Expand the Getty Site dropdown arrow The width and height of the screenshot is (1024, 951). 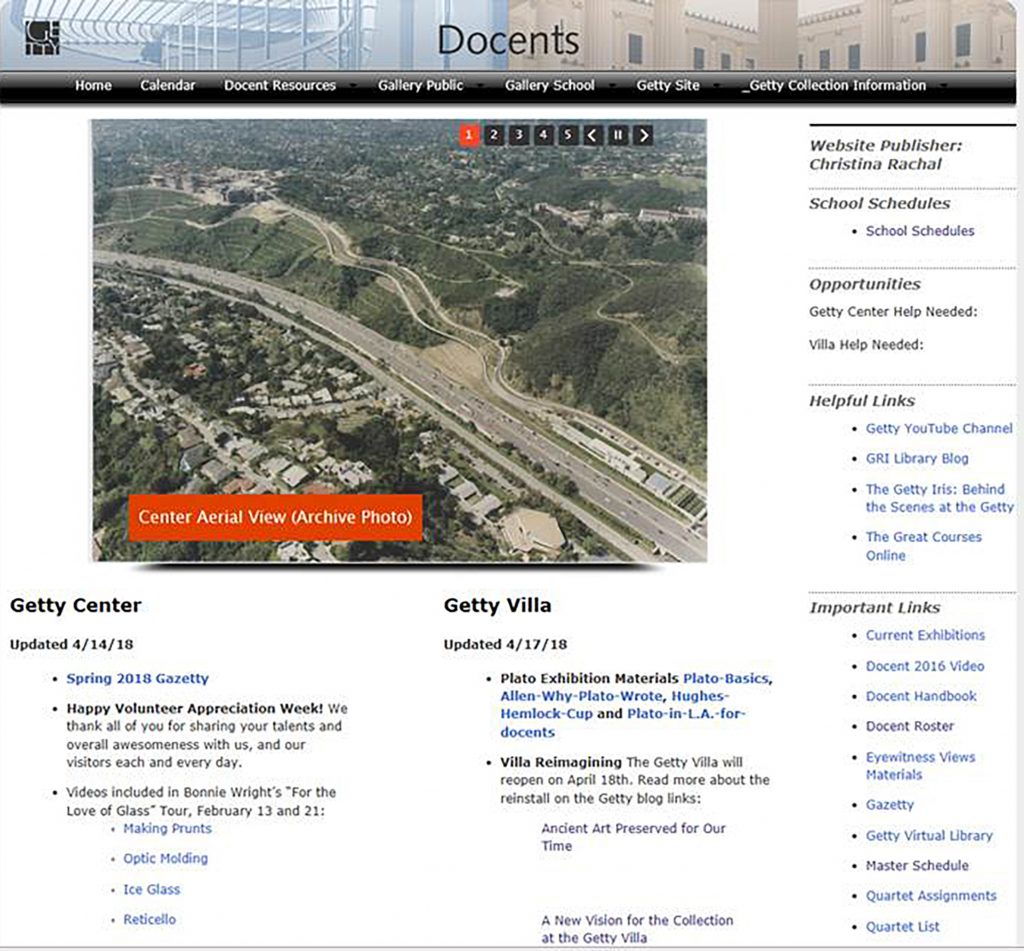click(x=717, y=86)
